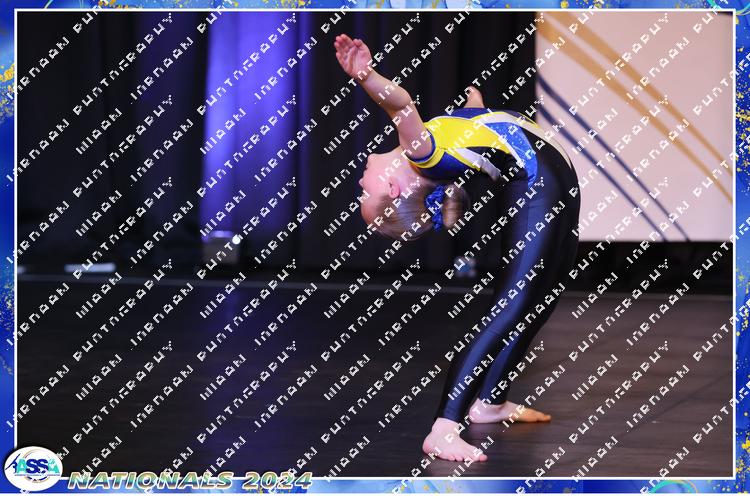The image size is (750, 500).
Task: Click the ASSA logo badge
Action: [33, 469]
